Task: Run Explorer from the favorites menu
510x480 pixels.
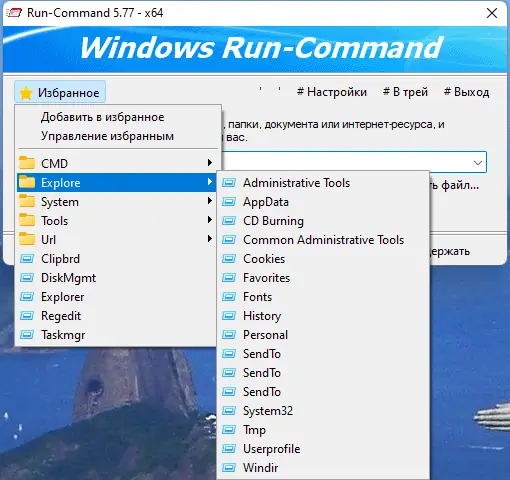Action: (116, 297)
